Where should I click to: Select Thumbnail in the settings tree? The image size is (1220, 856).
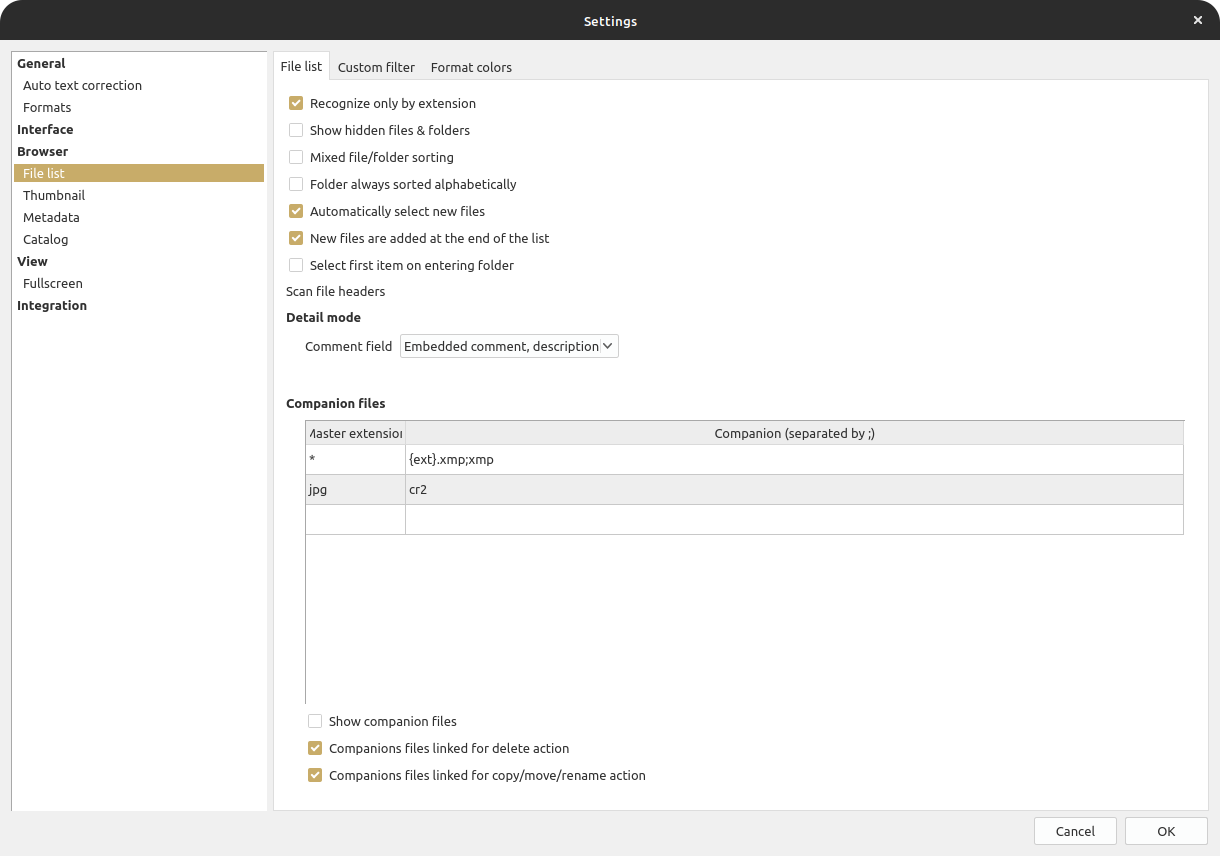click(x=54, y=195)
